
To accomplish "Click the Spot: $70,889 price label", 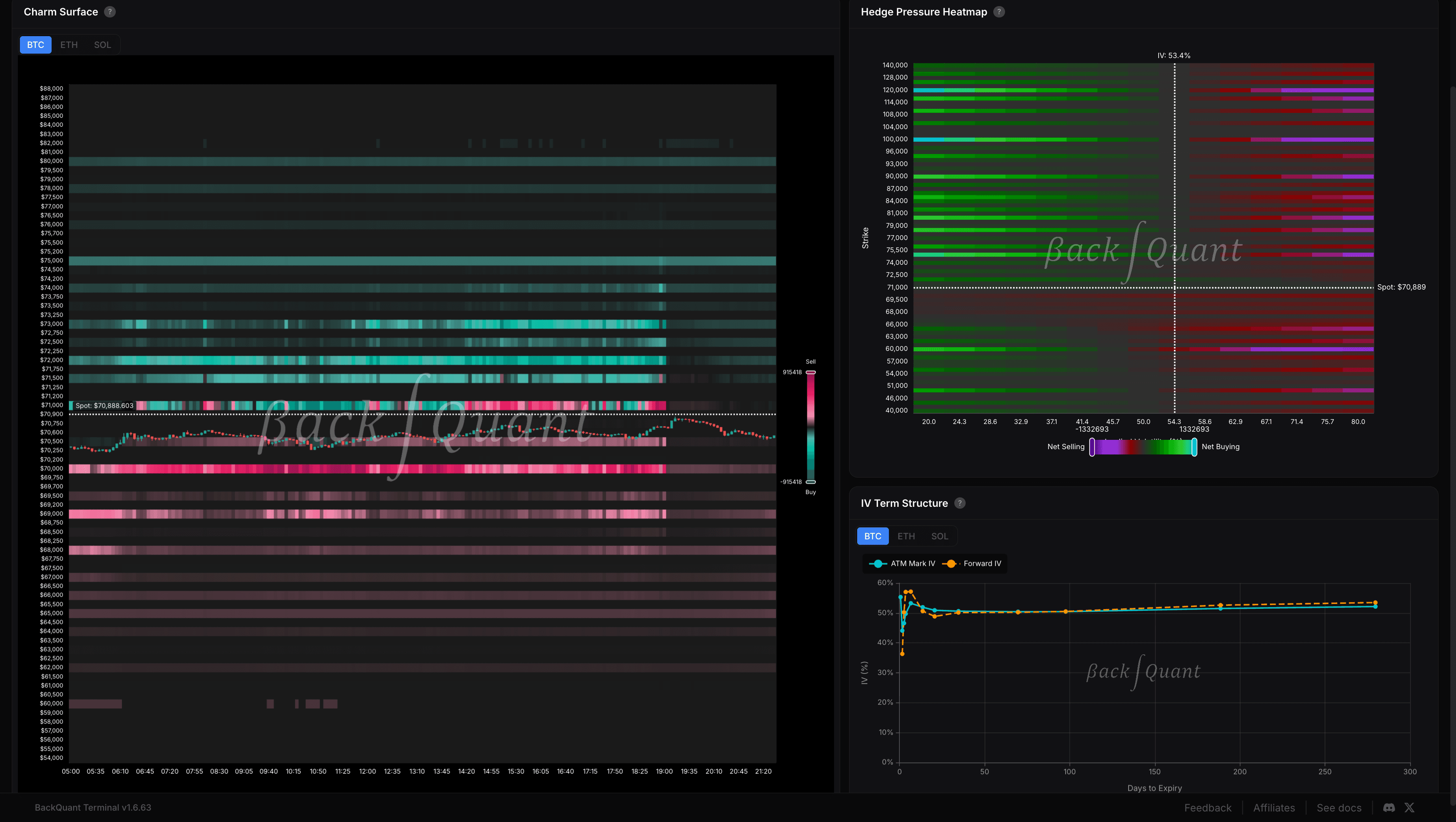I will click(1402, 287).
